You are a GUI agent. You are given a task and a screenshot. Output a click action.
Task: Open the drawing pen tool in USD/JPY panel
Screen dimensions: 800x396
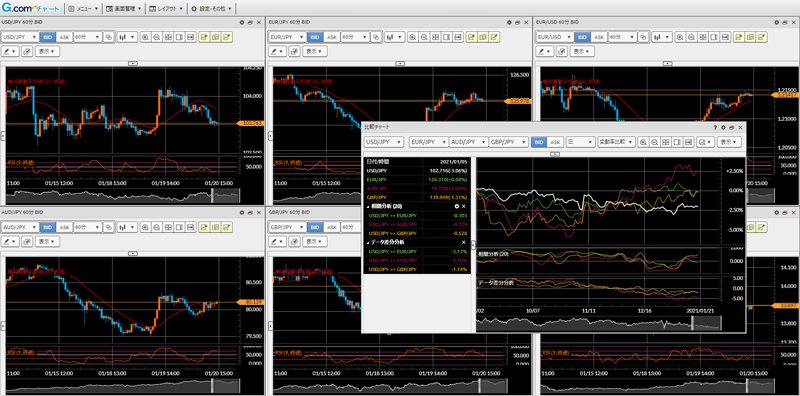[11, 51]
